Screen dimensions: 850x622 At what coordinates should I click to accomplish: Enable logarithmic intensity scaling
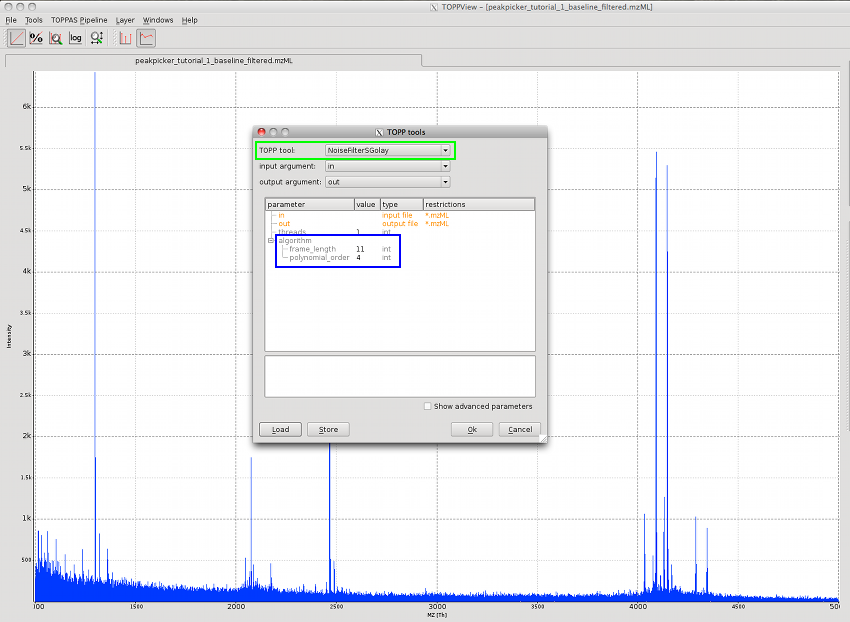[76, 38]
